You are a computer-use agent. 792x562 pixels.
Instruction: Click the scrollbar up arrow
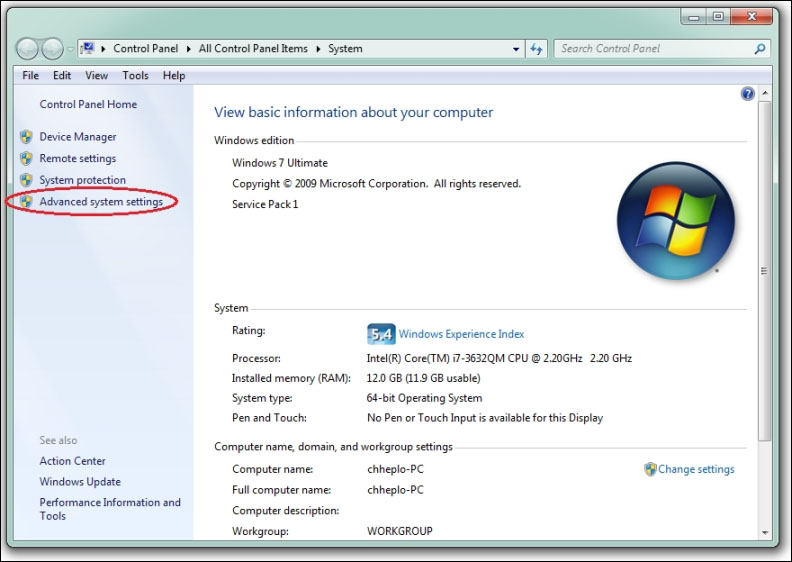click(x=765, y=93)
